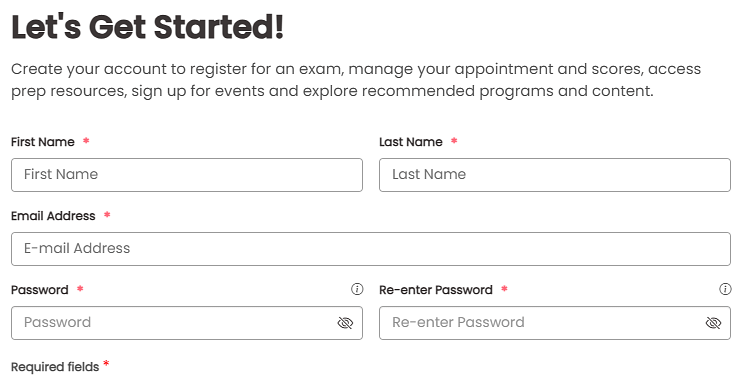Toggle visibility in the Re-enter Password field
The image size is (739, 386).
[714, 323]
